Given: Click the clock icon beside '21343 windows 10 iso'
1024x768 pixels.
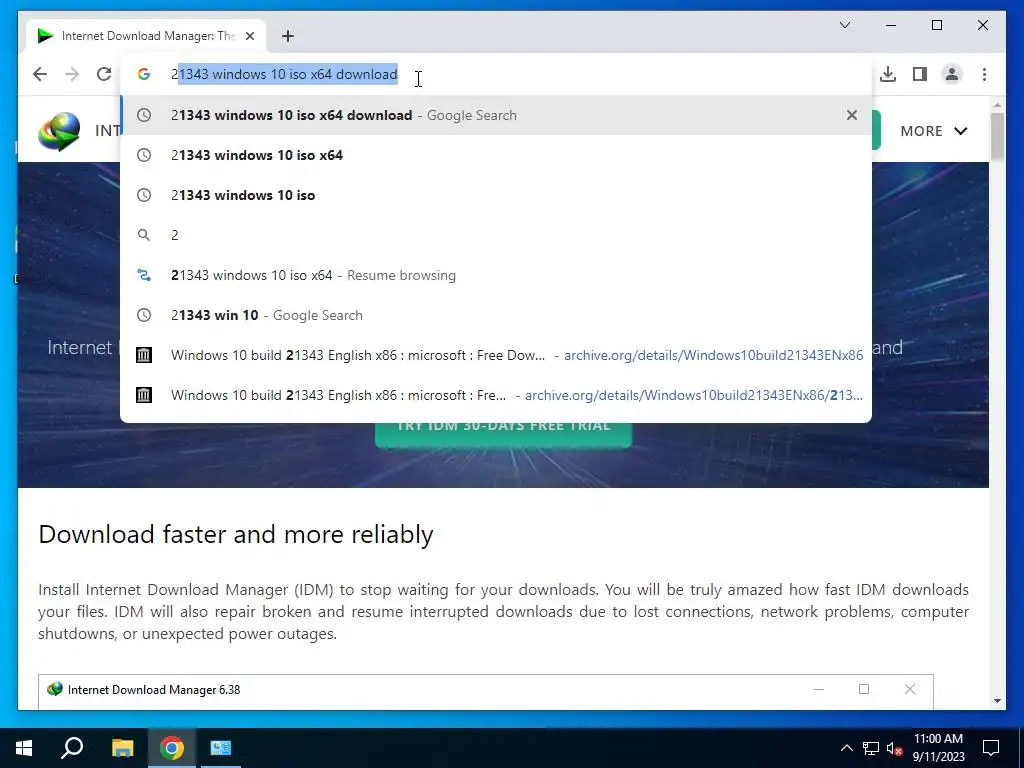Looking at the screenshot, I should pyautogui.click(x=144, y=195).
